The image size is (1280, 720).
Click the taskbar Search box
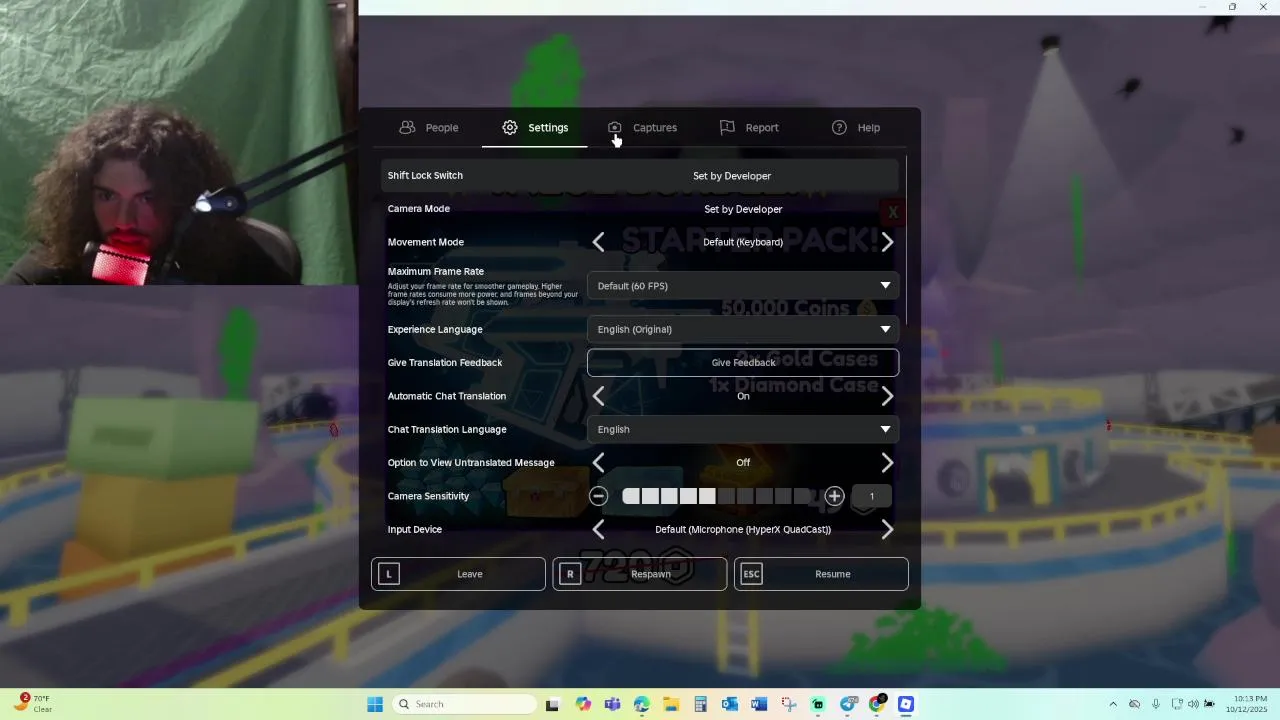pos(465,704)
